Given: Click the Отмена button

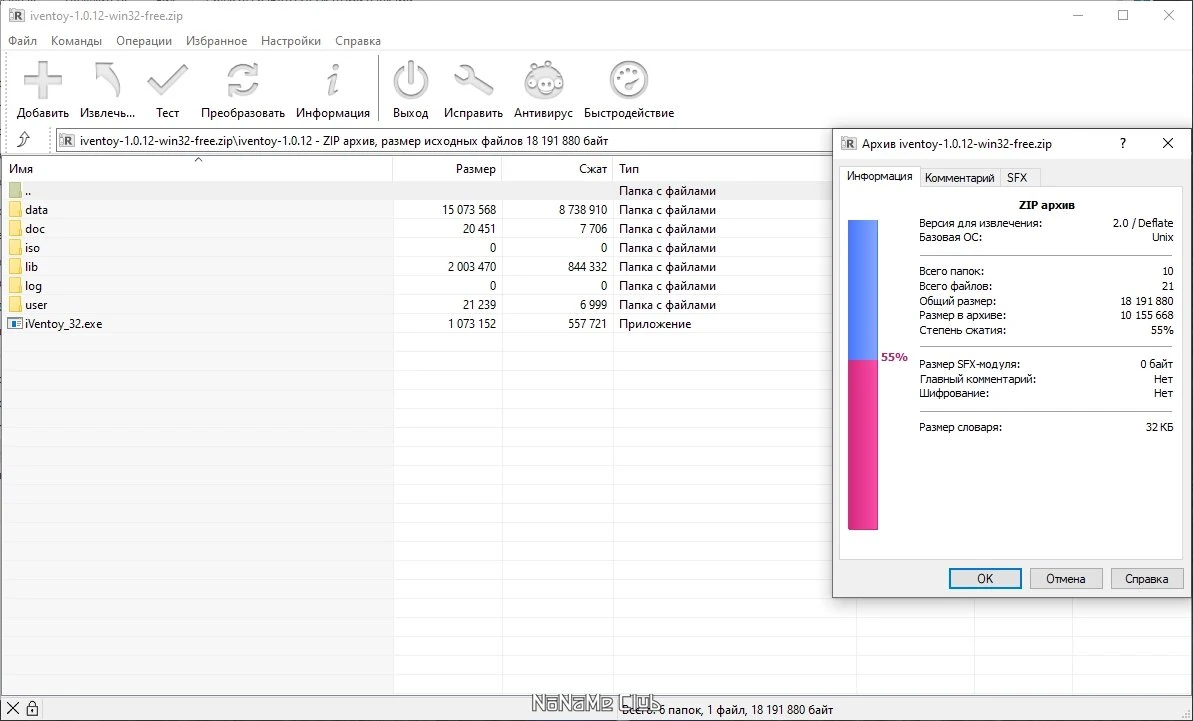Looking at the screenshot, I should (x=1065, y=579).
